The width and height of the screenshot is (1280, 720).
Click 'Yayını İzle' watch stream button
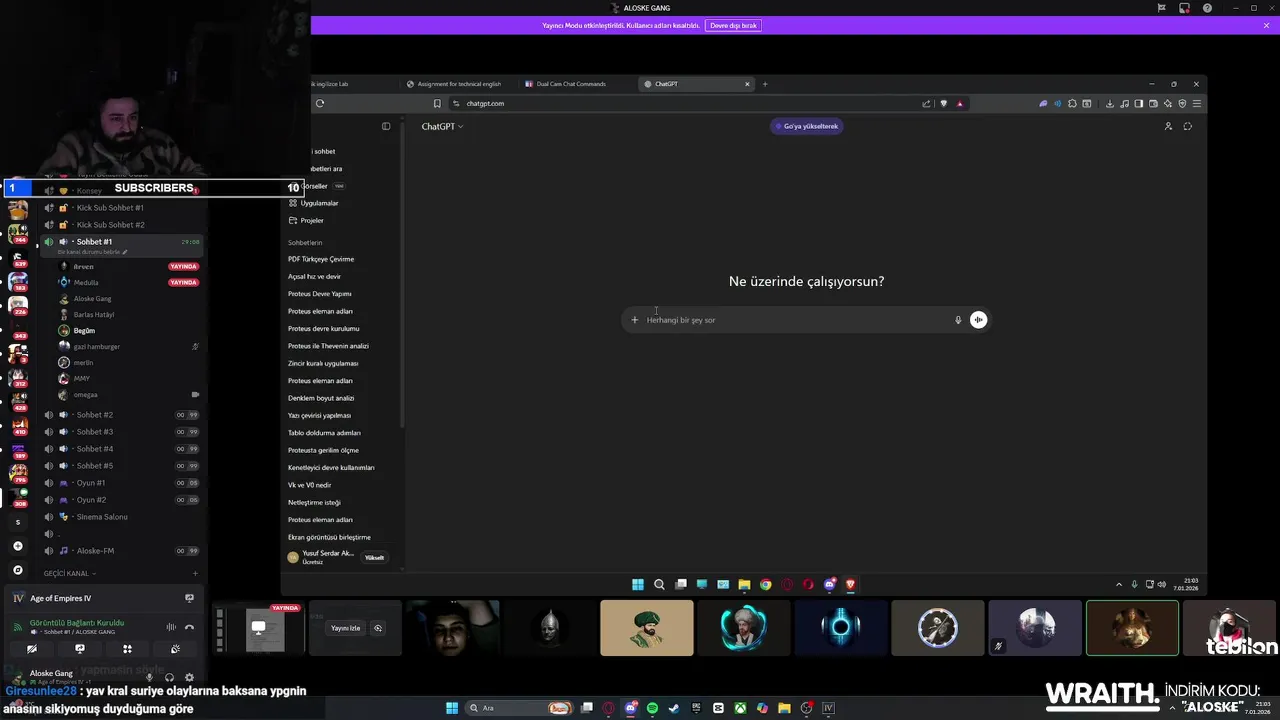[x=345, y=628]
